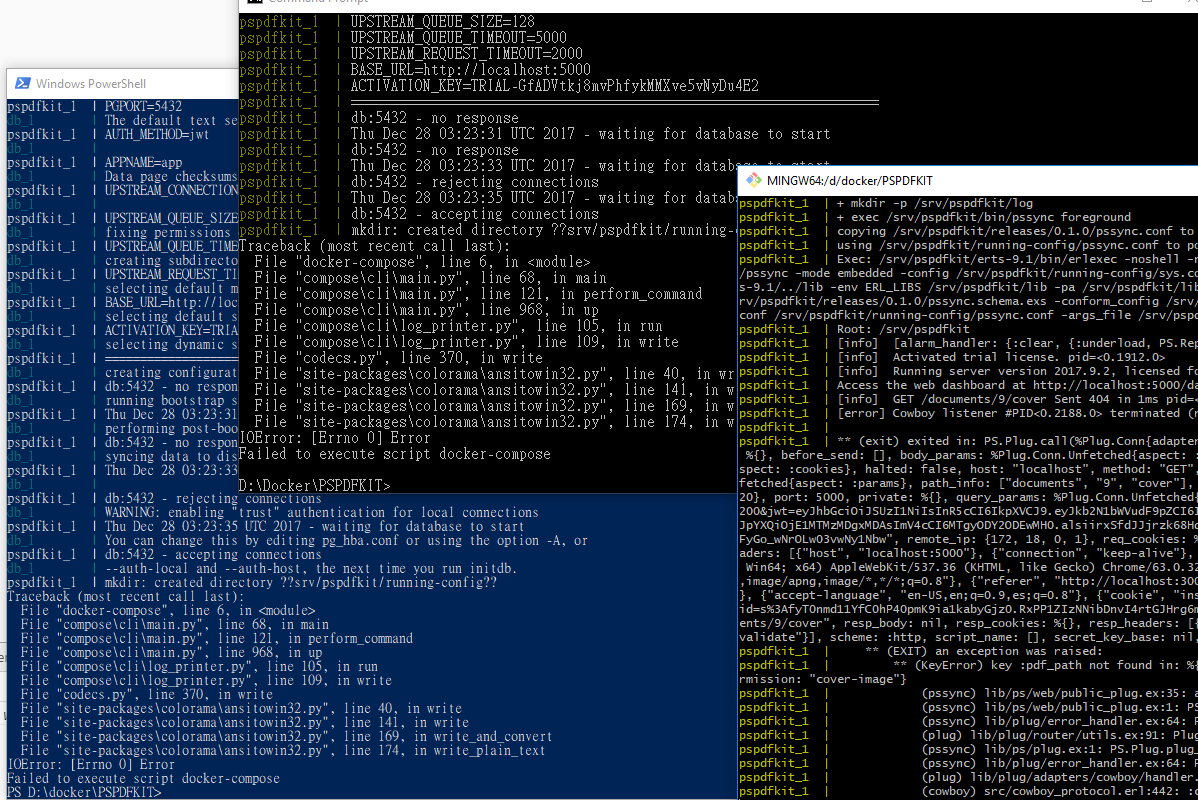The image size is (1198, 800).
Task: Click 'Failed to execute script docker-compose' in Command Prompt
Action: click(394, 455)
